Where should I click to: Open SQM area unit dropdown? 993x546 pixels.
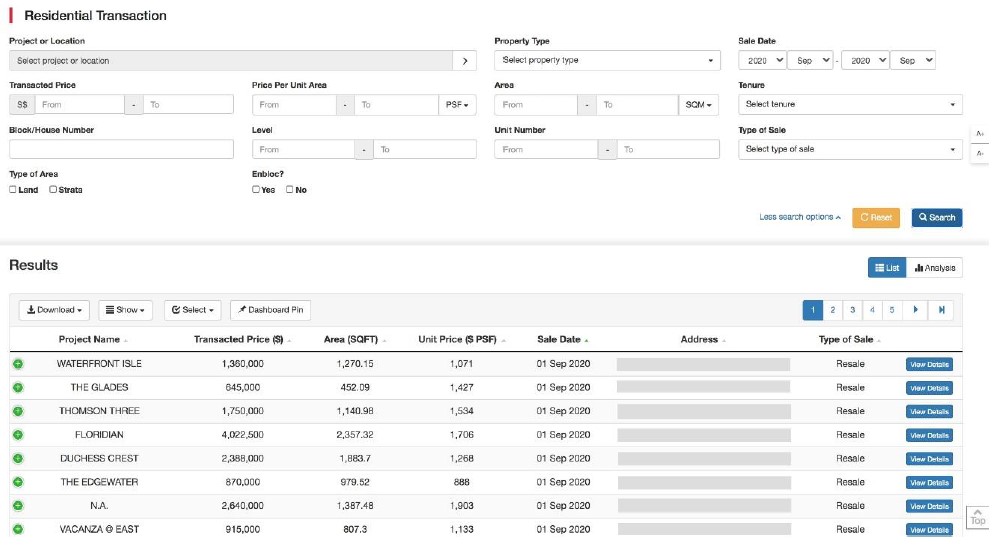pyautogui.click(x=699, y=105)
